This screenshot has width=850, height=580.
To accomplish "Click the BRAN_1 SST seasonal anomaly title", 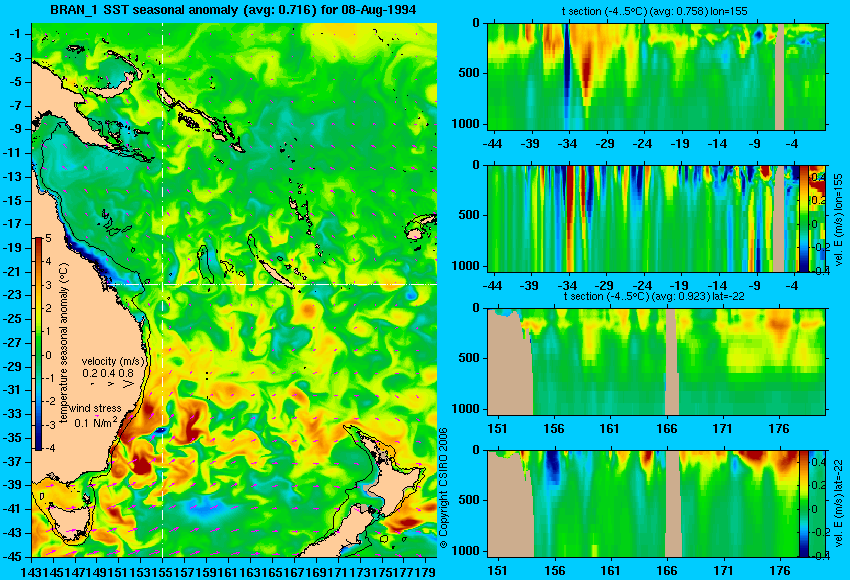I will pos(233,10).
